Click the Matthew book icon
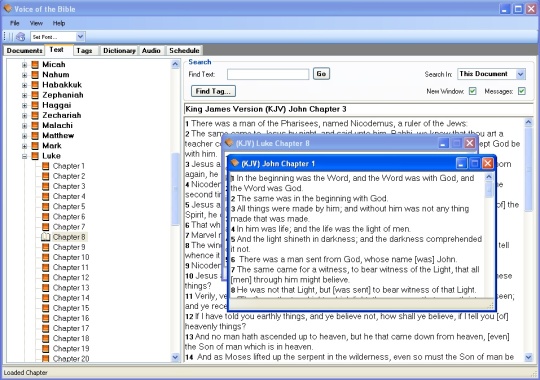 [35, 135]
